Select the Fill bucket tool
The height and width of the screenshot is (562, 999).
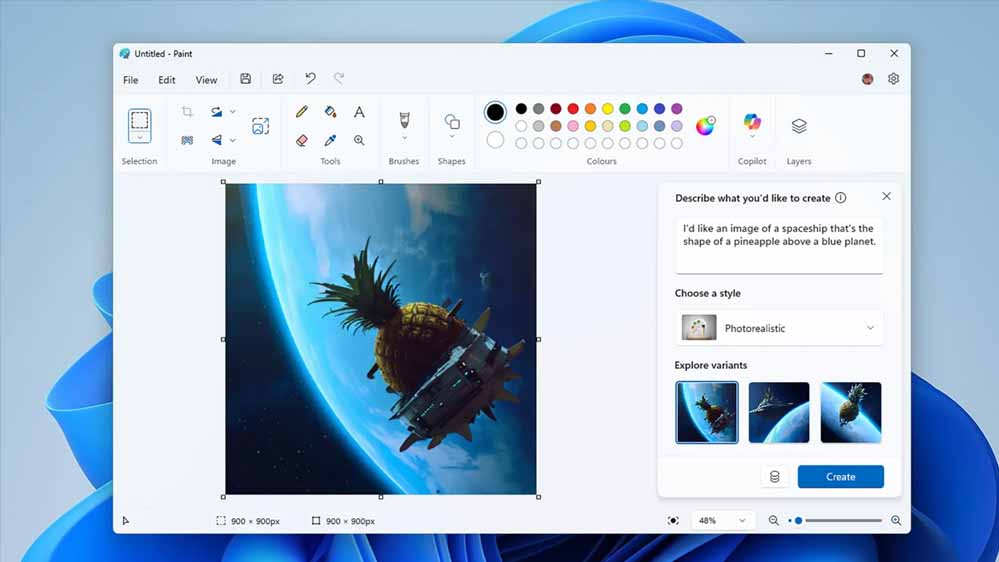(330, 112)
